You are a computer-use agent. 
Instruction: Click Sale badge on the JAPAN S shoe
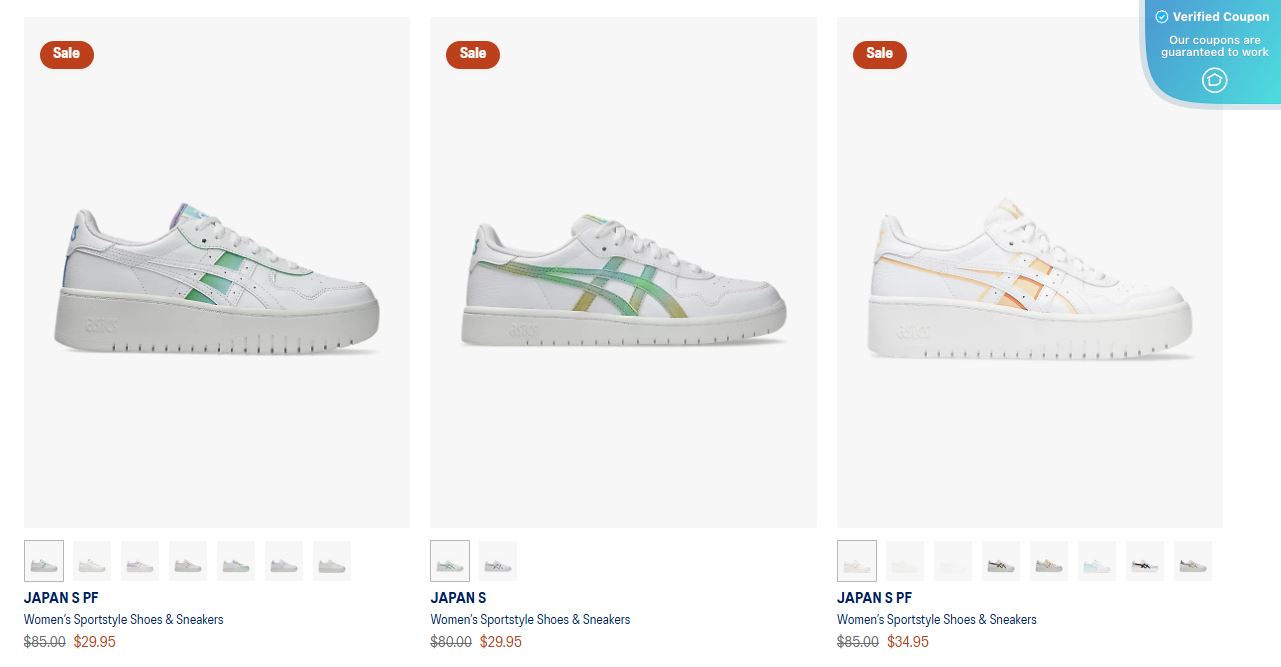point(473,54)
